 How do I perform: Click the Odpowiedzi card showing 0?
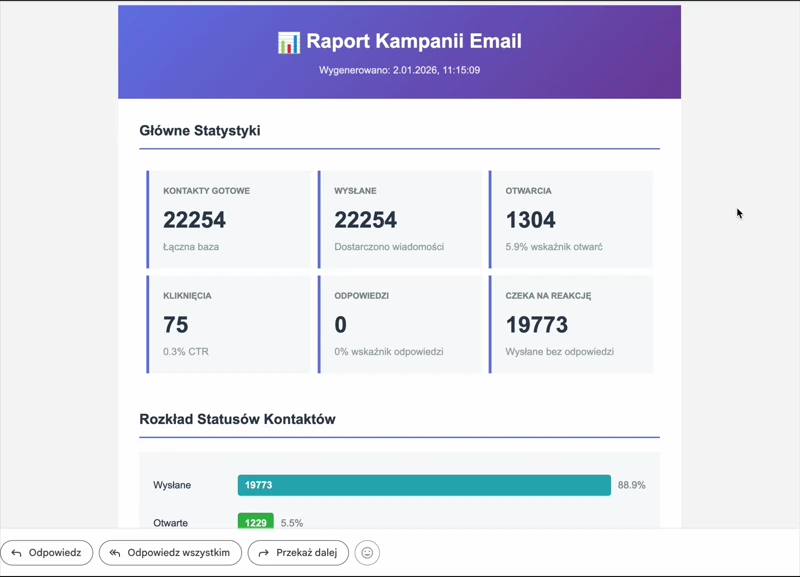pyautogui.click(x=401, y=324)
